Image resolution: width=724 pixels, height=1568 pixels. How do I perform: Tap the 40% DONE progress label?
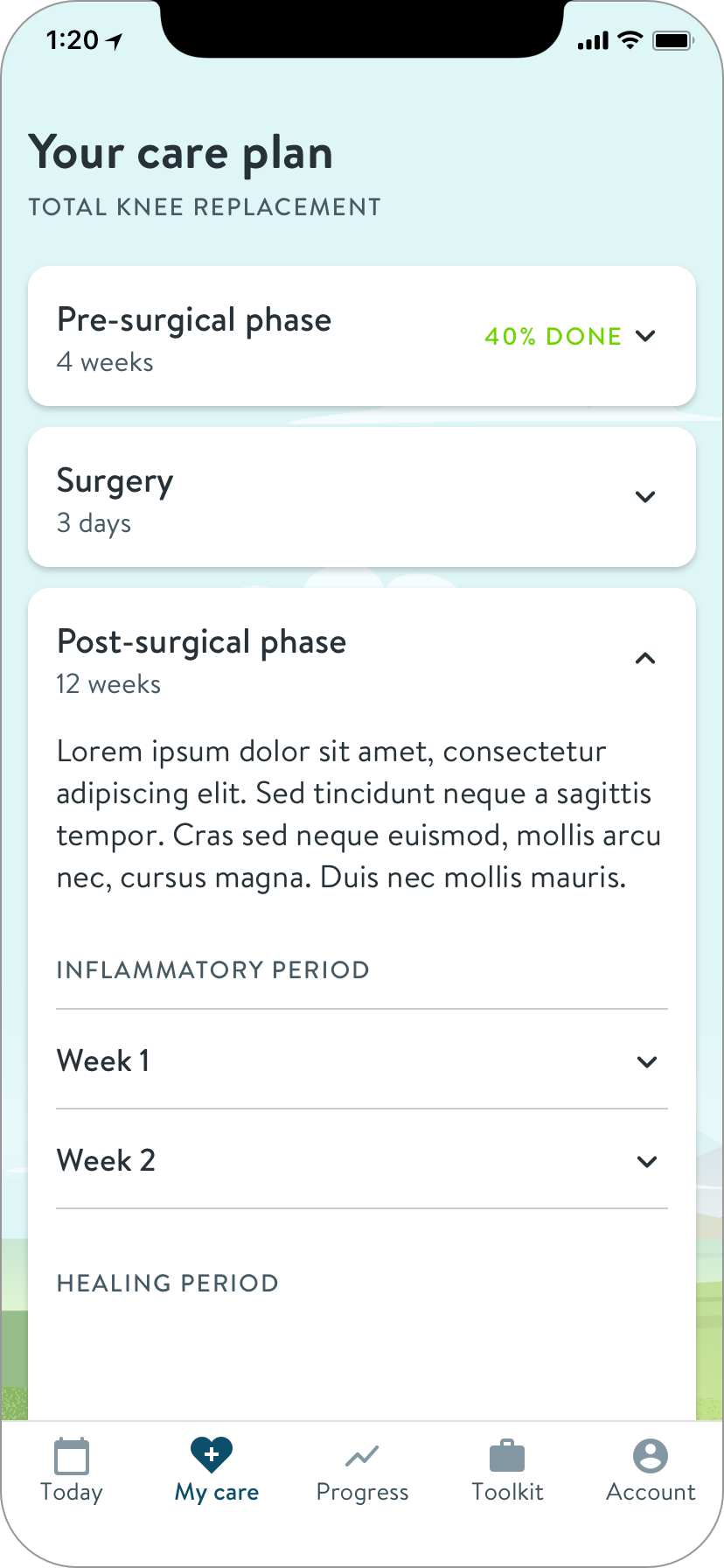pyautogui.click(x=553, y=336)
